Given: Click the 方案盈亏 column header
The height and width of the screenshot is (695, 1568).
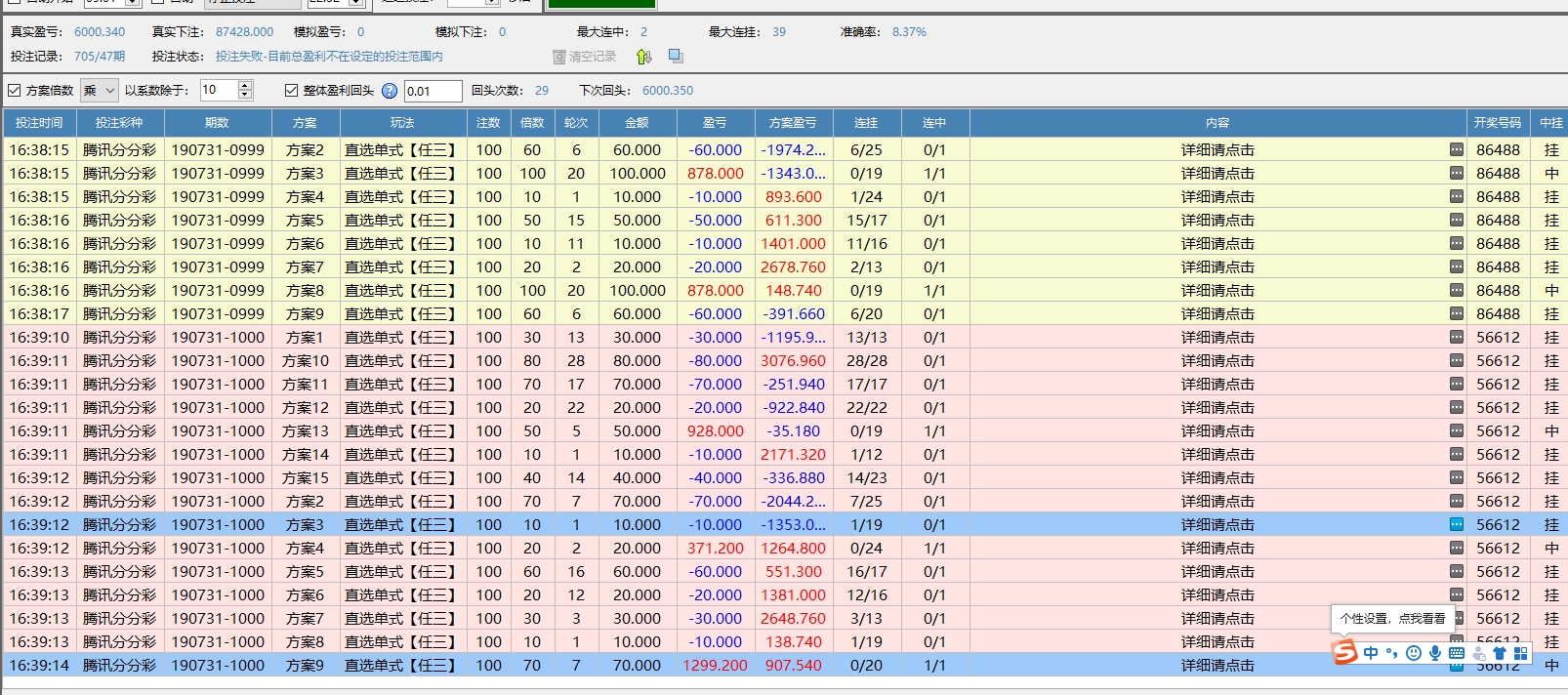Looking at the screenshot, I should coord(793,123).
